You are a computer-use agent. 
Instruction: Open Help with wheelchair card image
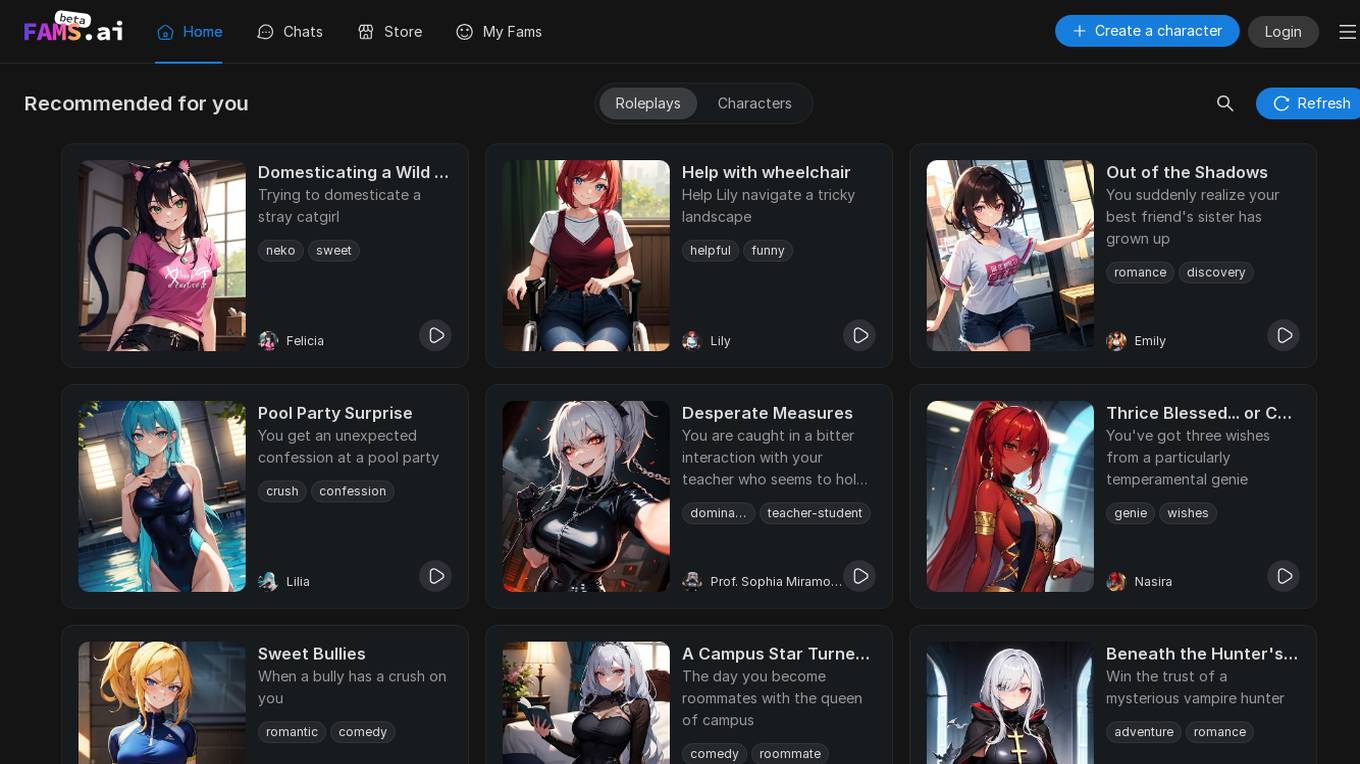[x=586, y=256]
